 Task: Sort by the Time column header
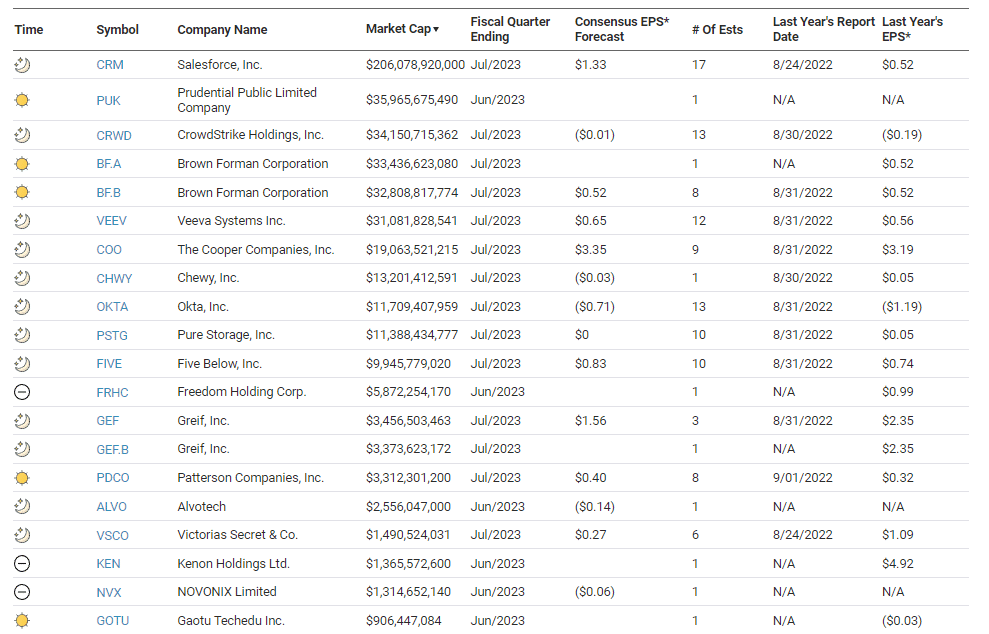tap(29, 30)
